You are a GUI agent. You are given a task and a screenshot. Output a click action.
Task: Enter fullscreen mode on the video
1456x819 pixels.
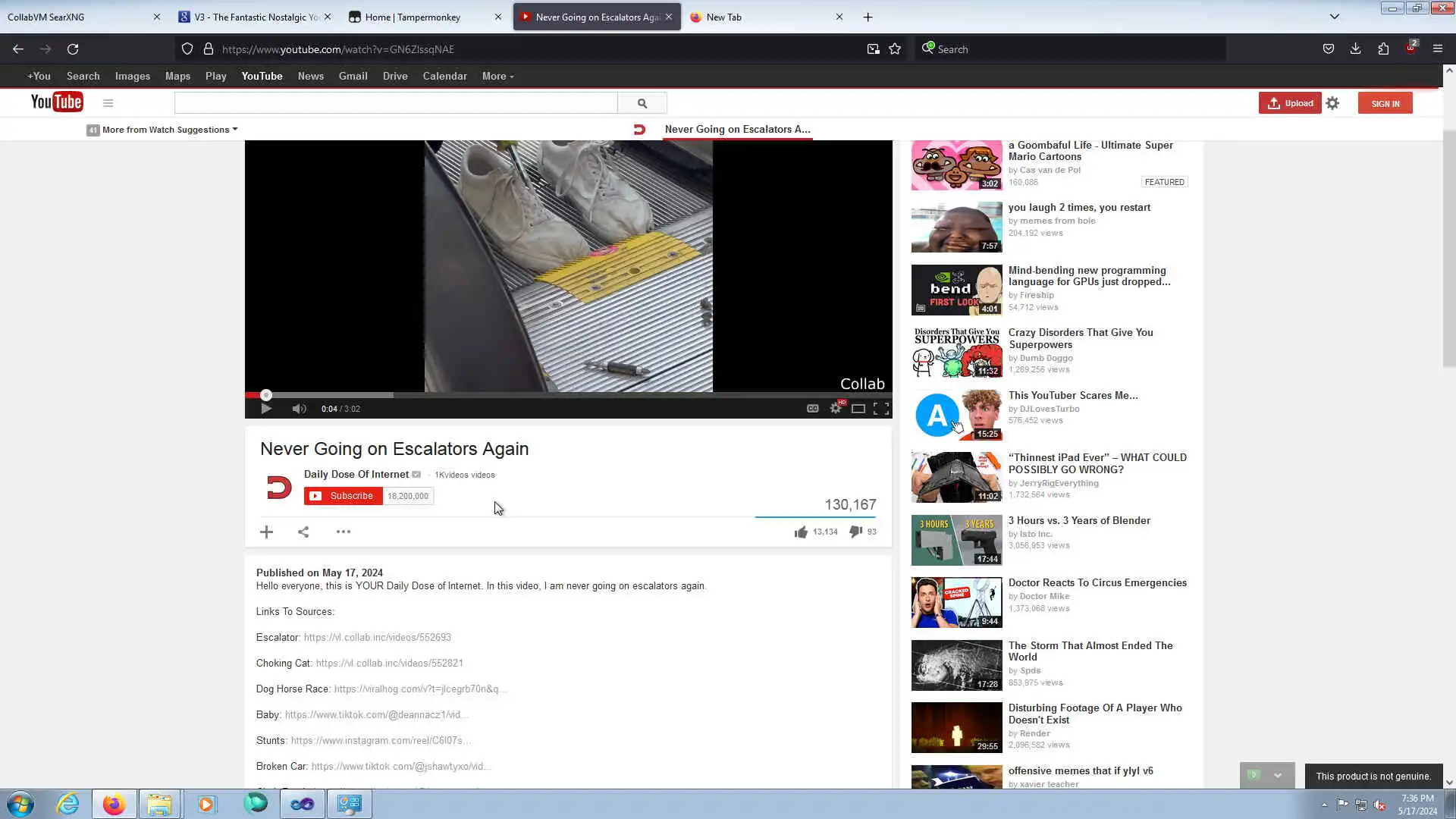pos(880,409)
